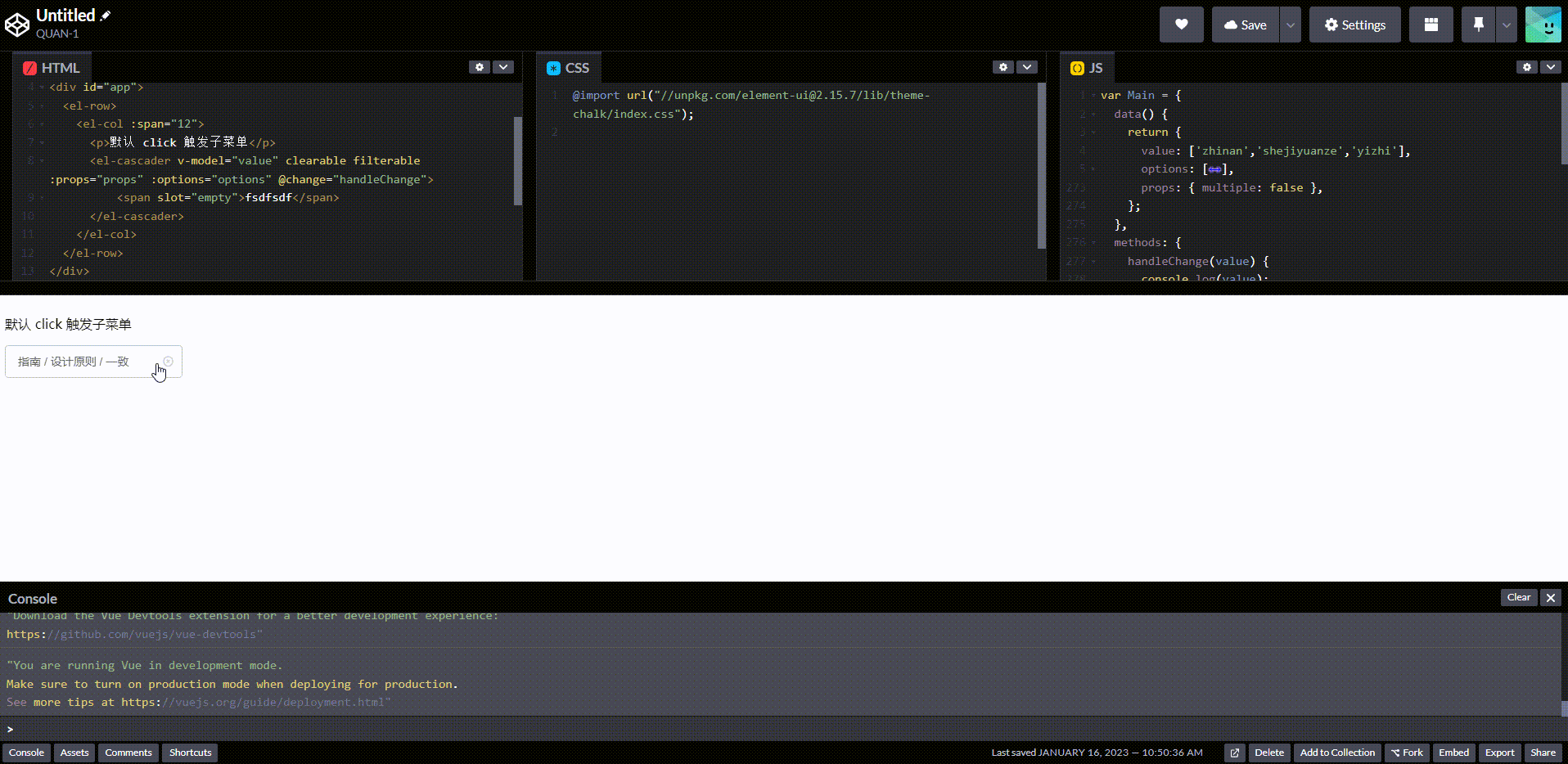Clear the console output
Screen dimensions: 1568x764
click(1519, 597)
